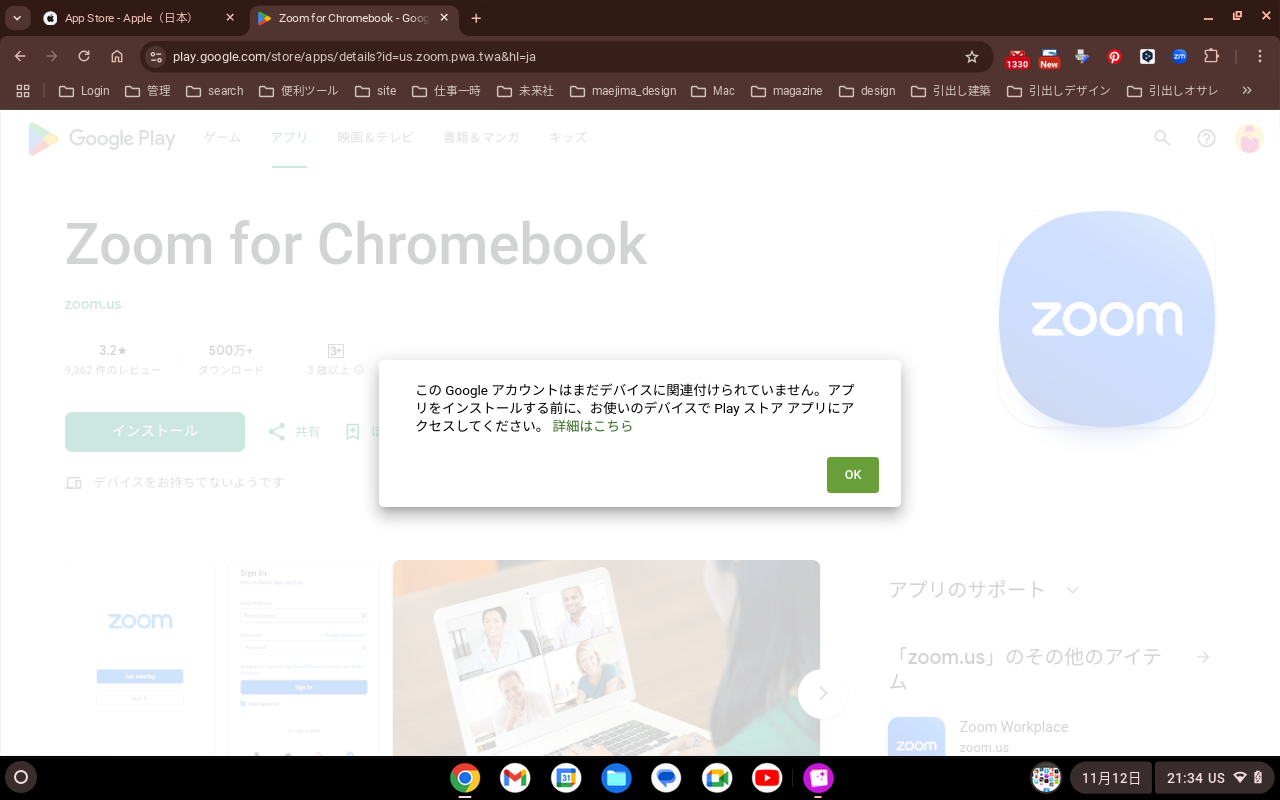Open the Files app in shelf
Screen dimensions: 1280x800
click(x=616, y=778)
